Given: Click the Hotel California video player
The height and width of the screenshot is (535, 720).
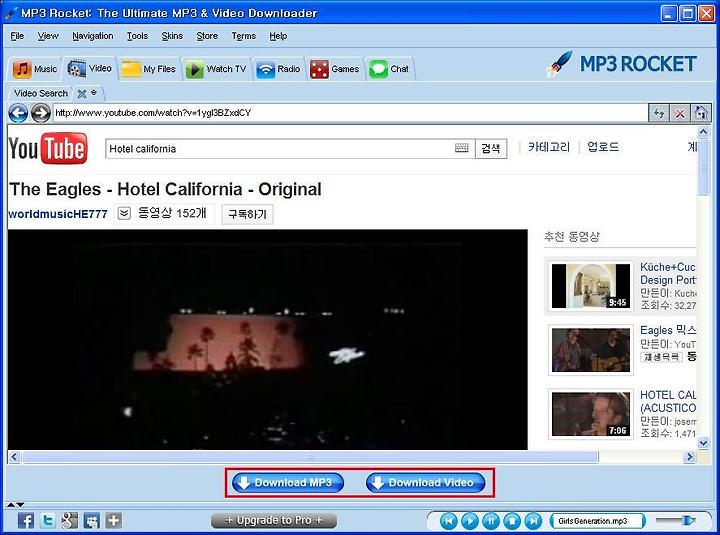Looking at the screenshot, I should (x=268, y=339).
